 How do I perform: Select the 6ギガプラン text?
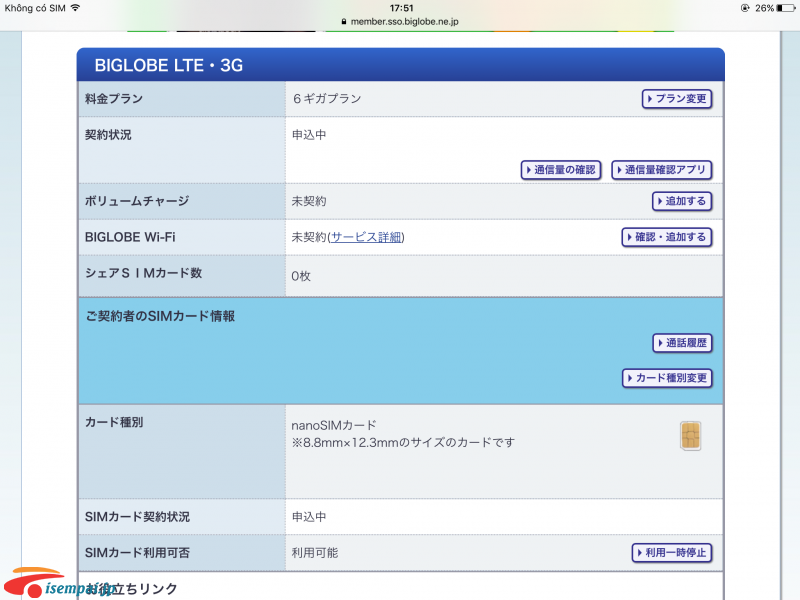(x=327, y=98)
